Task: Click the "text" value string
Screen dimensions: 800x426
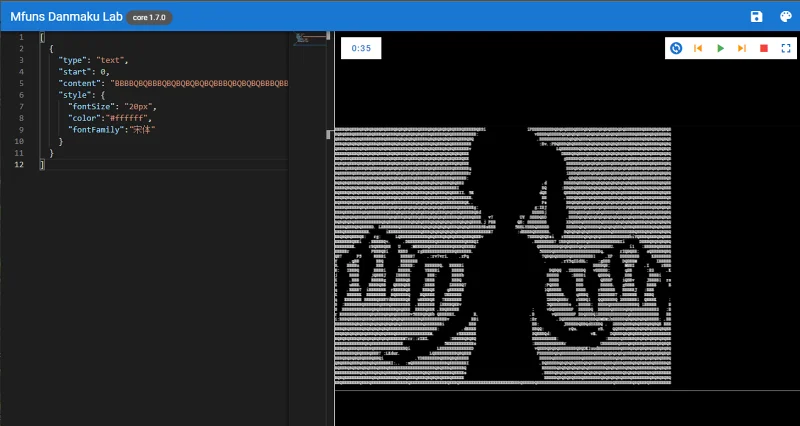Action: [x=110, y=60]
